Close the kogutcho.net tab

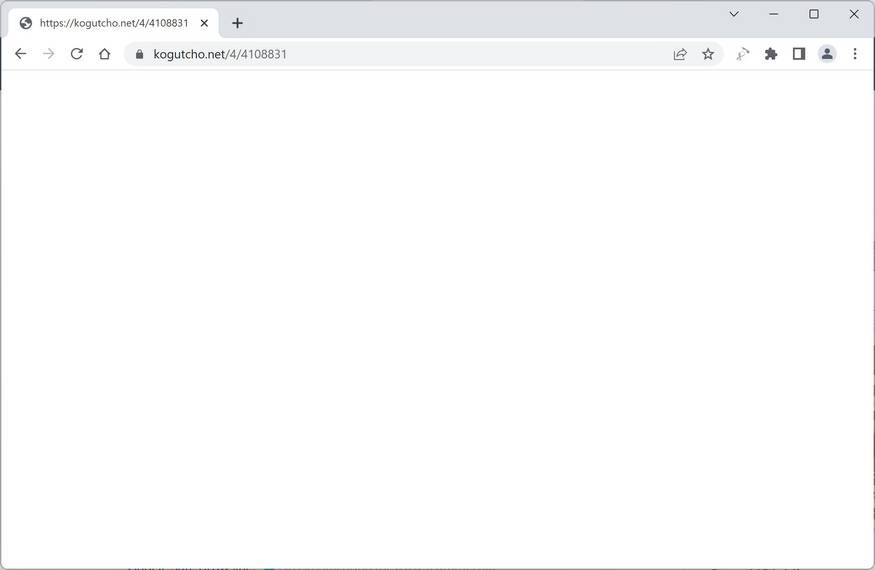[x=204, y=23]
